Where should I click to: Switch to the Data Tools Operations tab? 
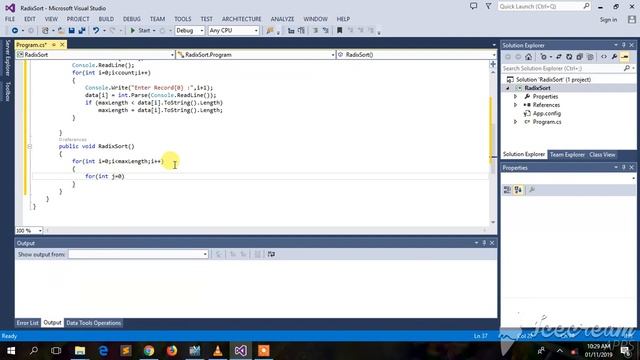93,323
